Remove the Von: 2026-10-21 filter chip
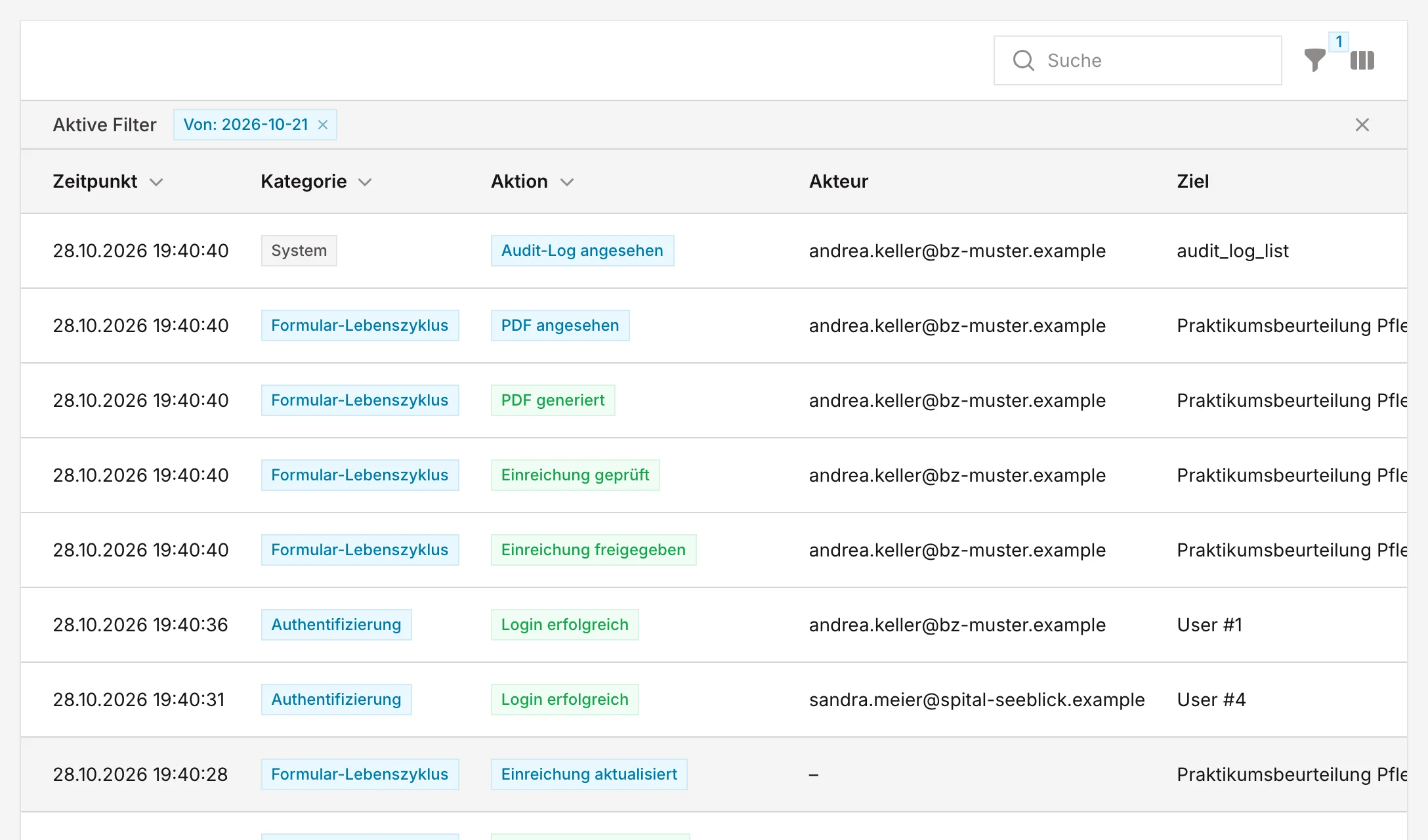The width and height of the screenshot is (1428, 840). click(x=323, y=125)
